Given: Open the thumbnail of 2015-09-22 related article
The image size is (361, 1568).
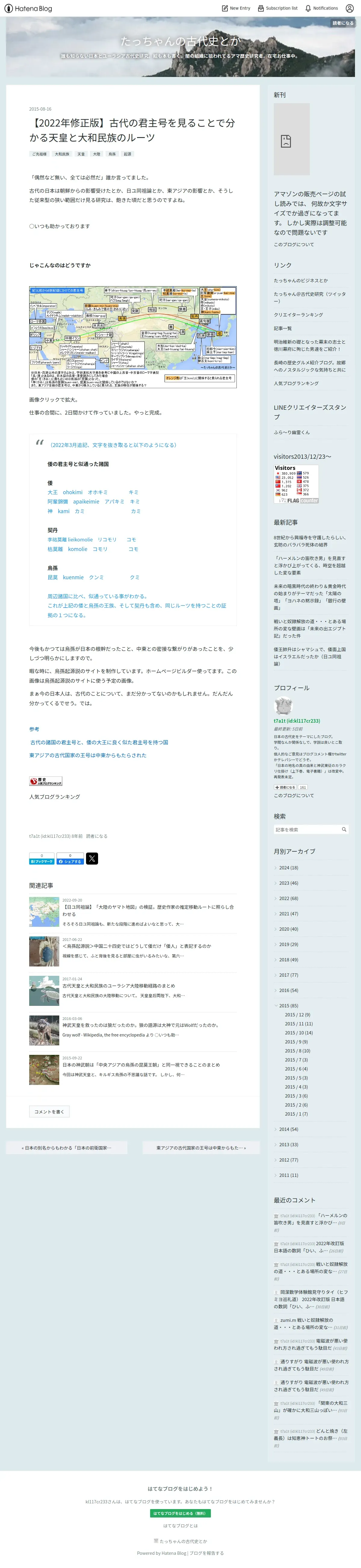Looking at the screenshot, I should coord(44,1070).
